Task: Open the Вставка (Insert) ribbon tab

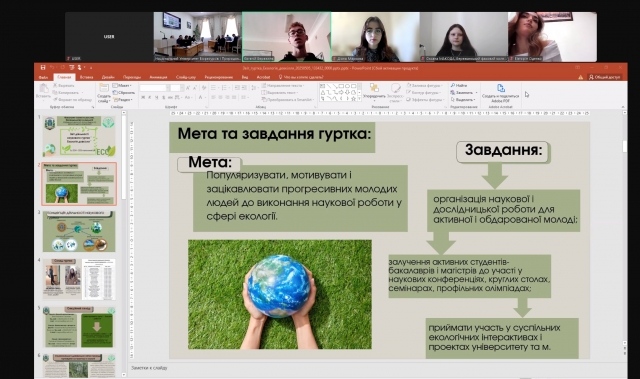Action: (86, 77)
